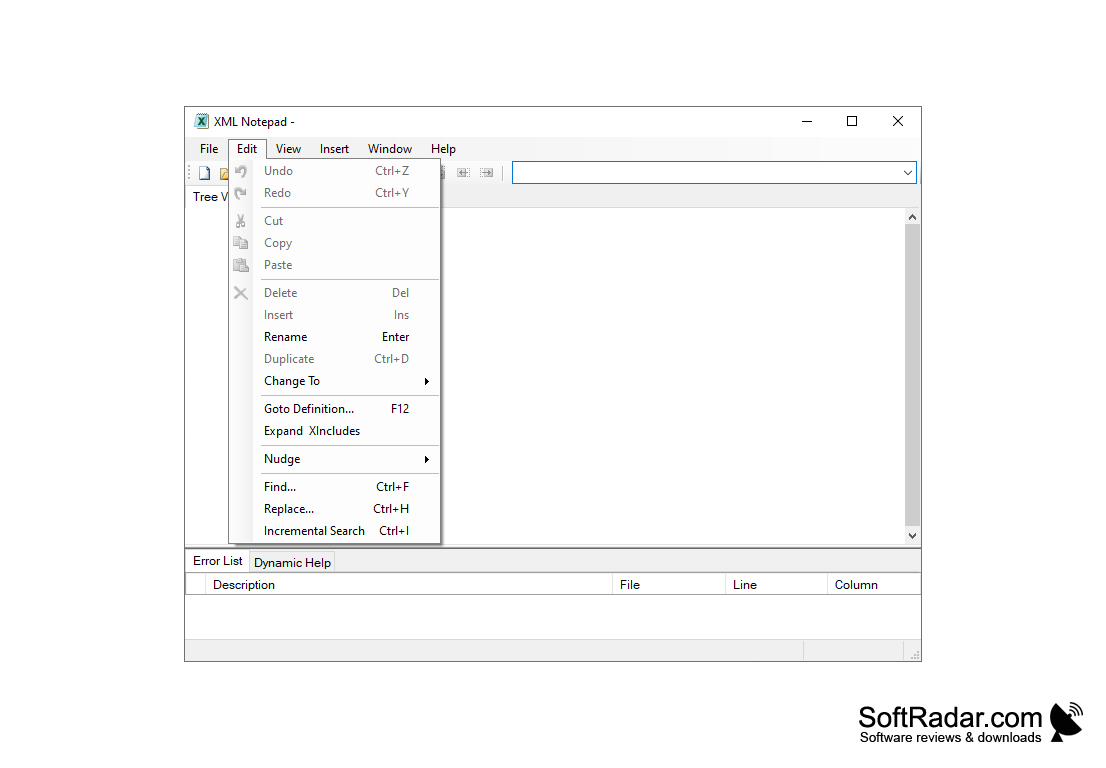
Task: Open the Insert menu
Action: (334, 149)
